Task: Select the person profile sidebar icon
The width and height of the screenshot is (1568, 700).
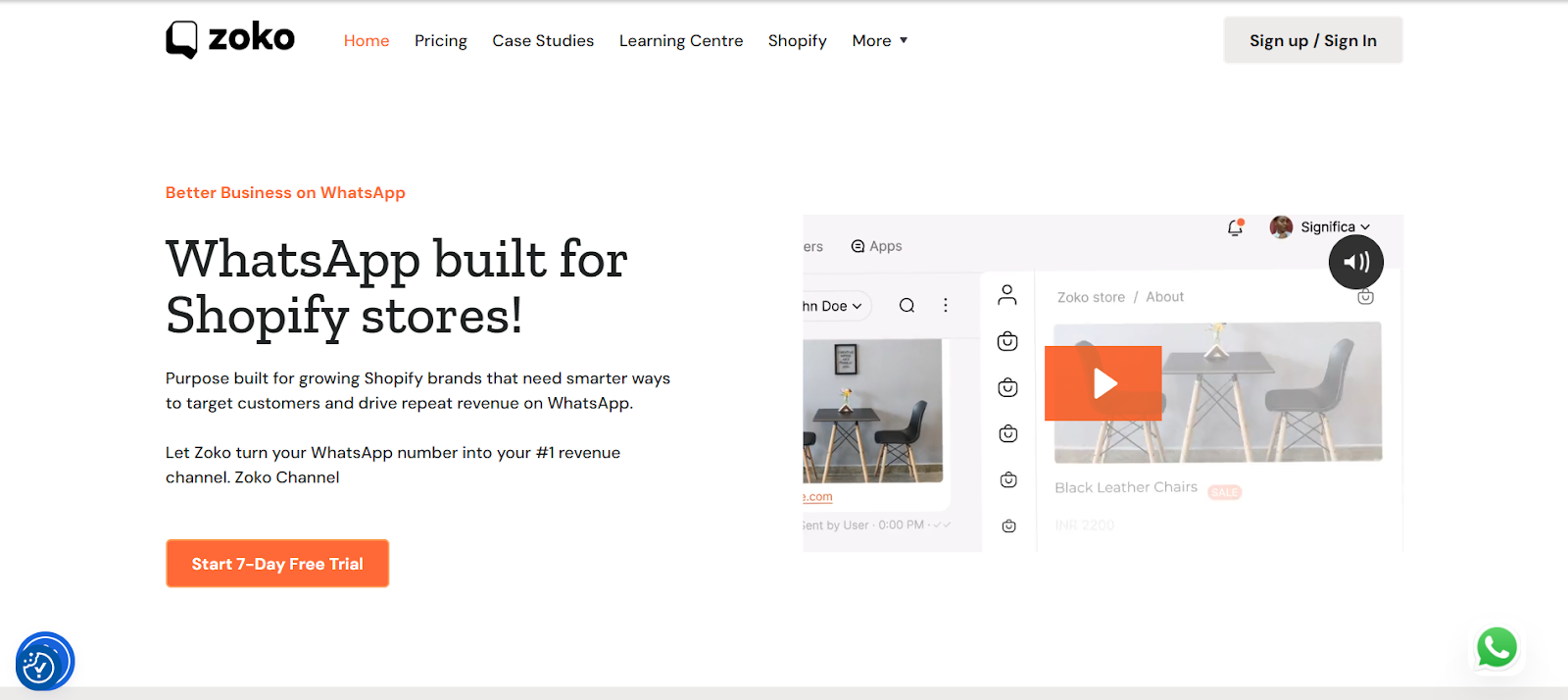Action: (x=1007, y=294)
